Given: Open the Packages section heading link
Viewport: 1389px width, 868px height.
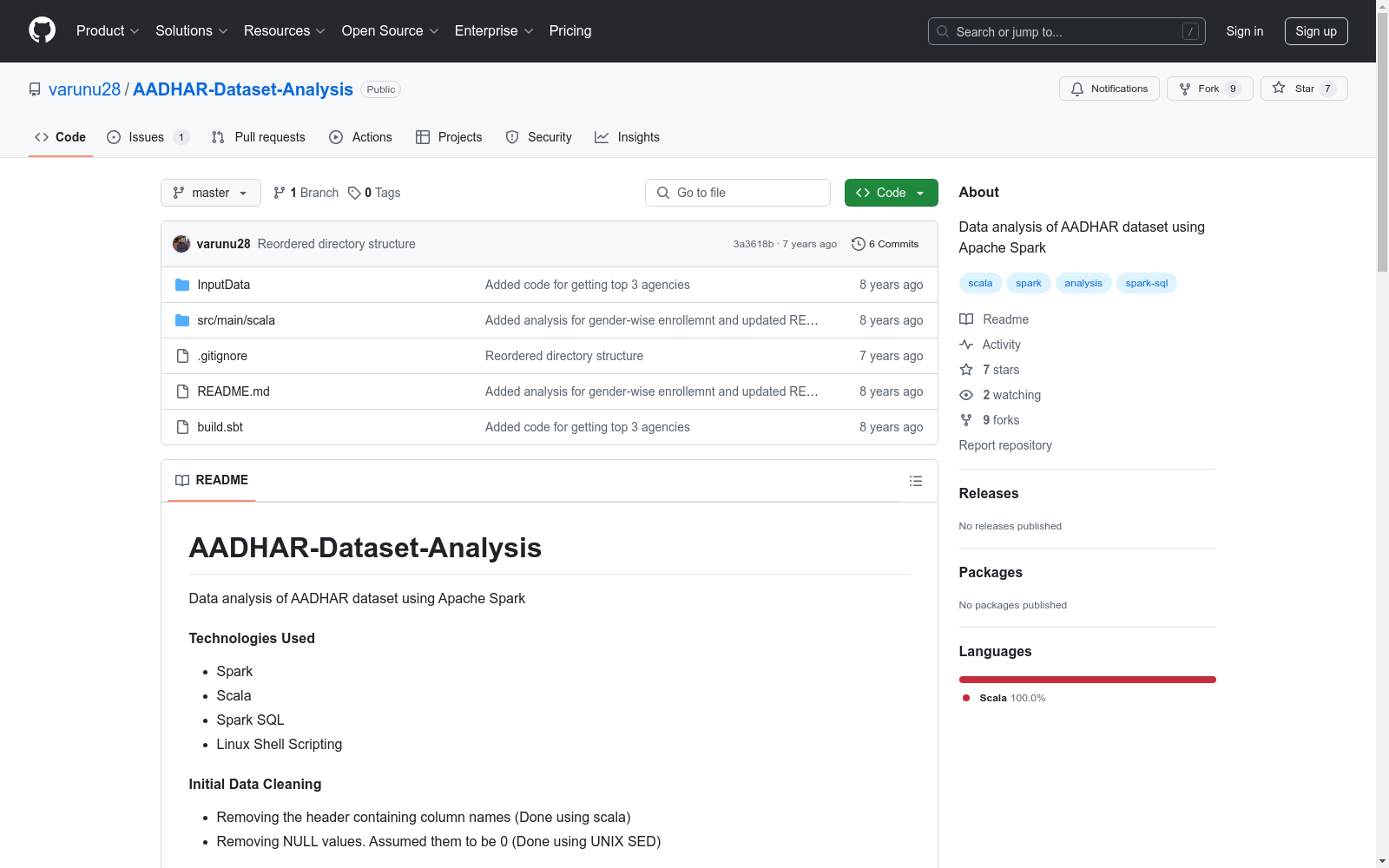Looking at the screenshot, I should click(x=991, y=572).
